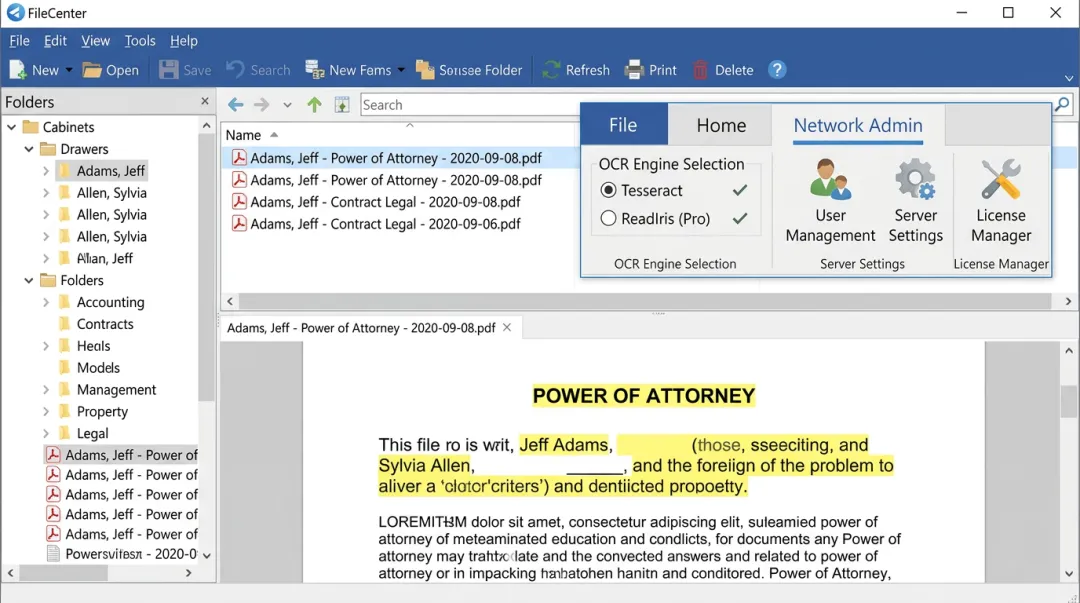
Task: Click PDF icon of Contract Legal 2020-09-06.pdf
Action: (239, 223)
